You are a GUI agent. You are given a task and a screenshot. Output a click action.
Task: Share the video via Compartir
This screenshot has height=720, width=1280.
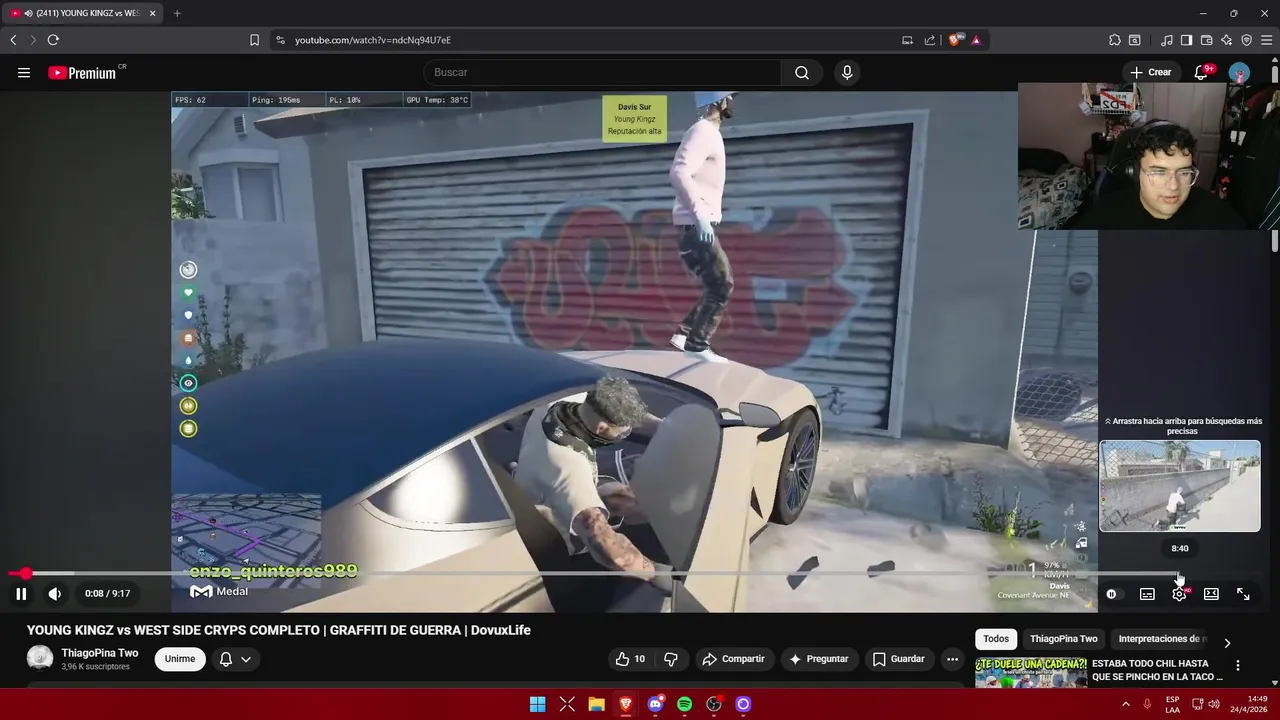point(733,659)
